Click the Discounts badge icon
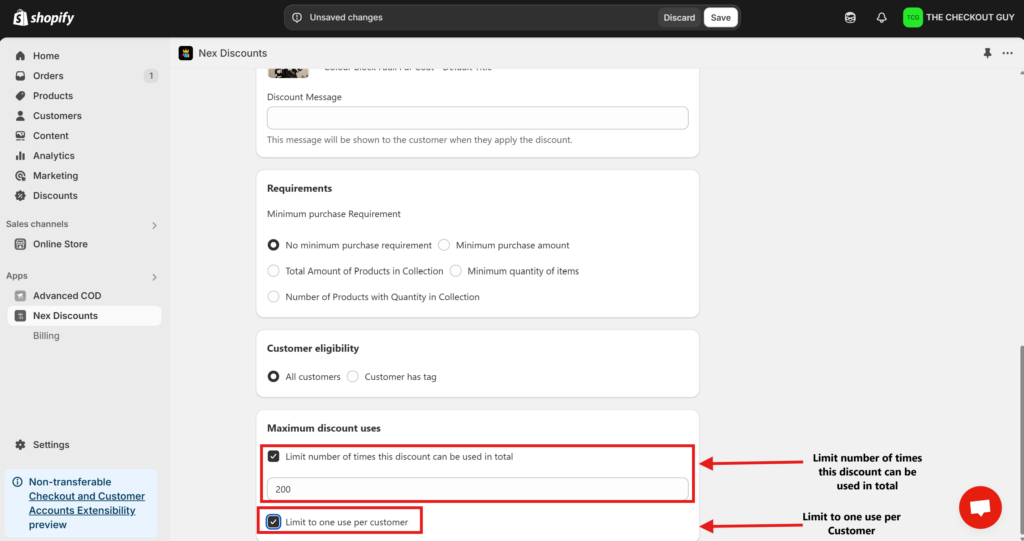Viewport: 1024px width, 541px height. click(x=20, y=195)
